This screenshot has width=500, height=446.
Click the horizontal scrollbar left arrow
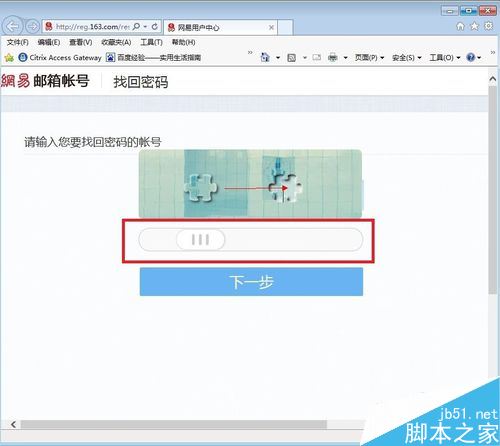click(13, 424)
